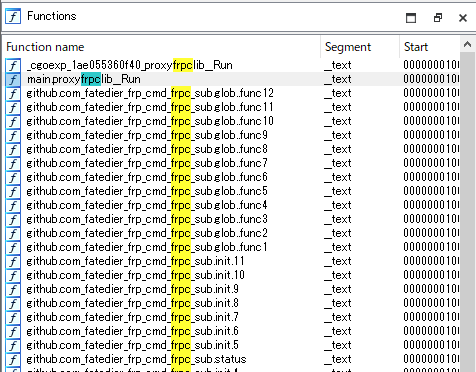Image resolution: width=476 pixels, height=372 pixels.
Task: Click function icon for sub.init.6 row
Action: click(x=13, y=331)
